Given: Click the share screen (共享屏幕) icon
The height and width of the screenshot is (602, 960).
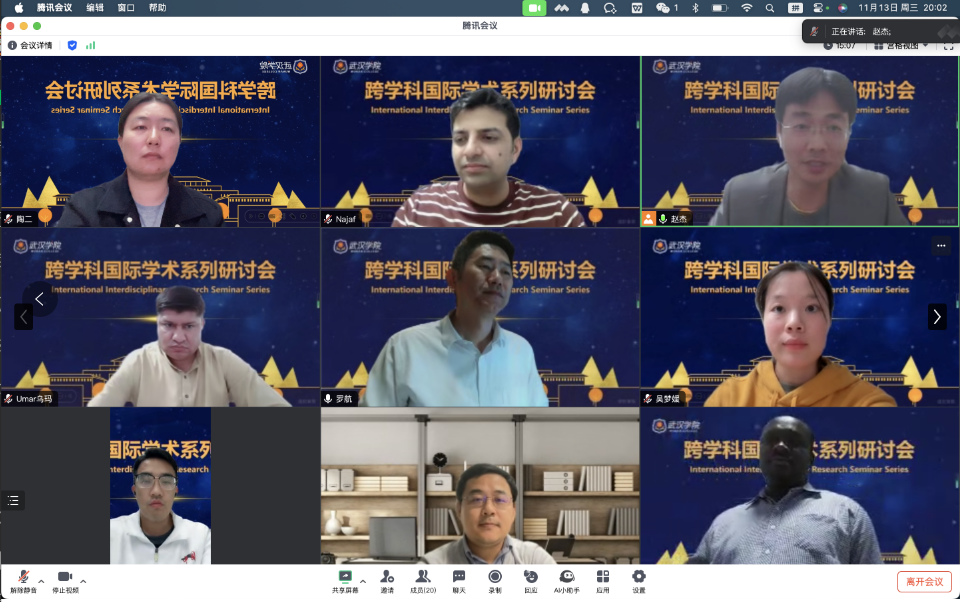Looking at the screenshot, I should 345,577.
